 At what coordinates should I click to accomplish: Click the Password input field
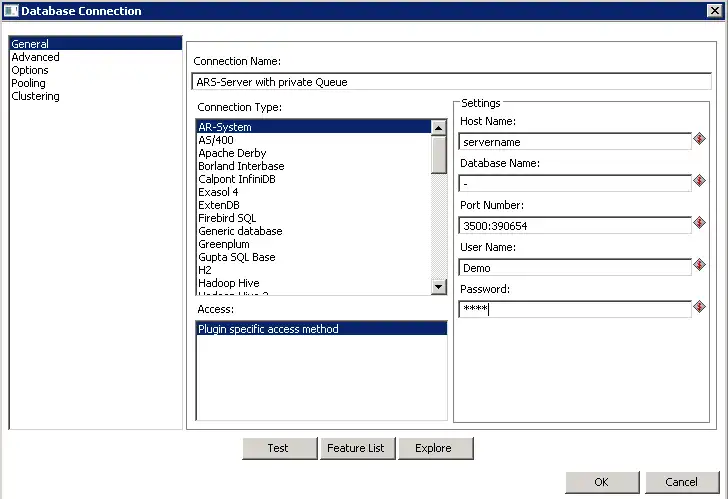(575, 309)
